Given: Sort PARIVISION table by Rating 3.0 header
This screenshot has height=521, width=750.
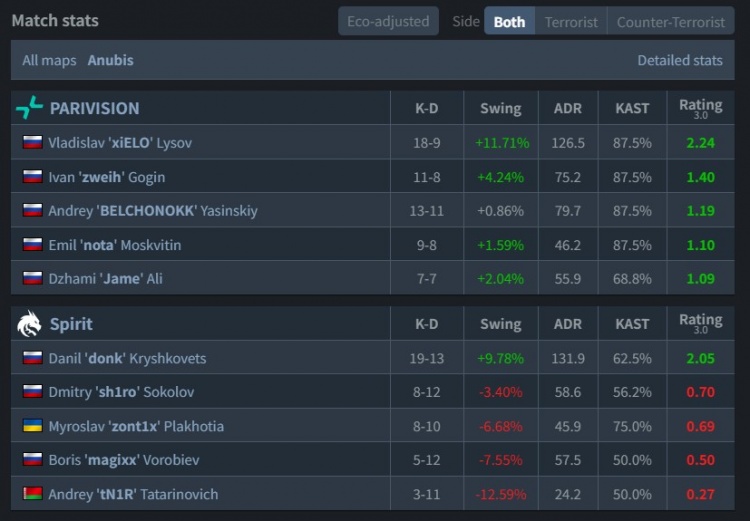Looking at the screenshot, I should click(700, 108).
